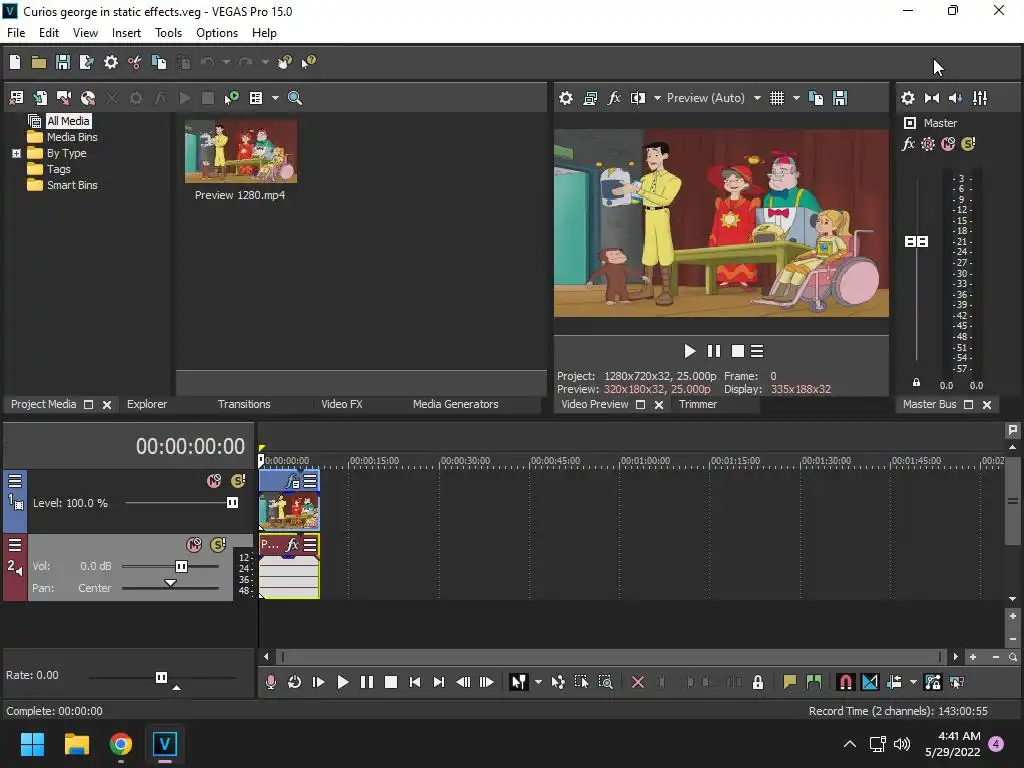Toggle Auto Preview in the Project Media toolbar
The width and height of the screenshot is (1024, 768).
pos(231,98)
